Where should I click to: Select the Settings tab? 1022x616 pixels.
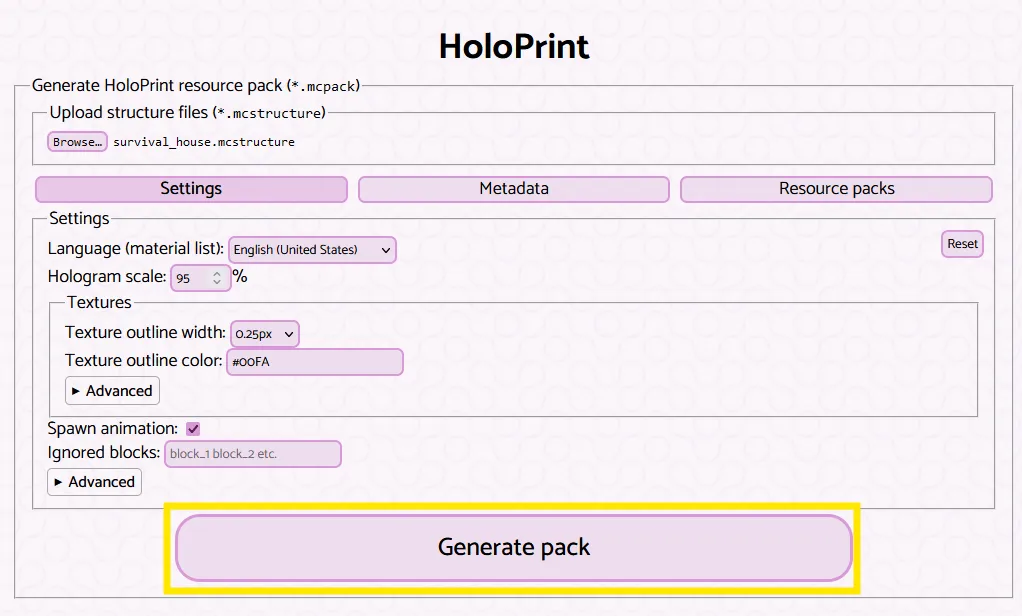point(191,189)
